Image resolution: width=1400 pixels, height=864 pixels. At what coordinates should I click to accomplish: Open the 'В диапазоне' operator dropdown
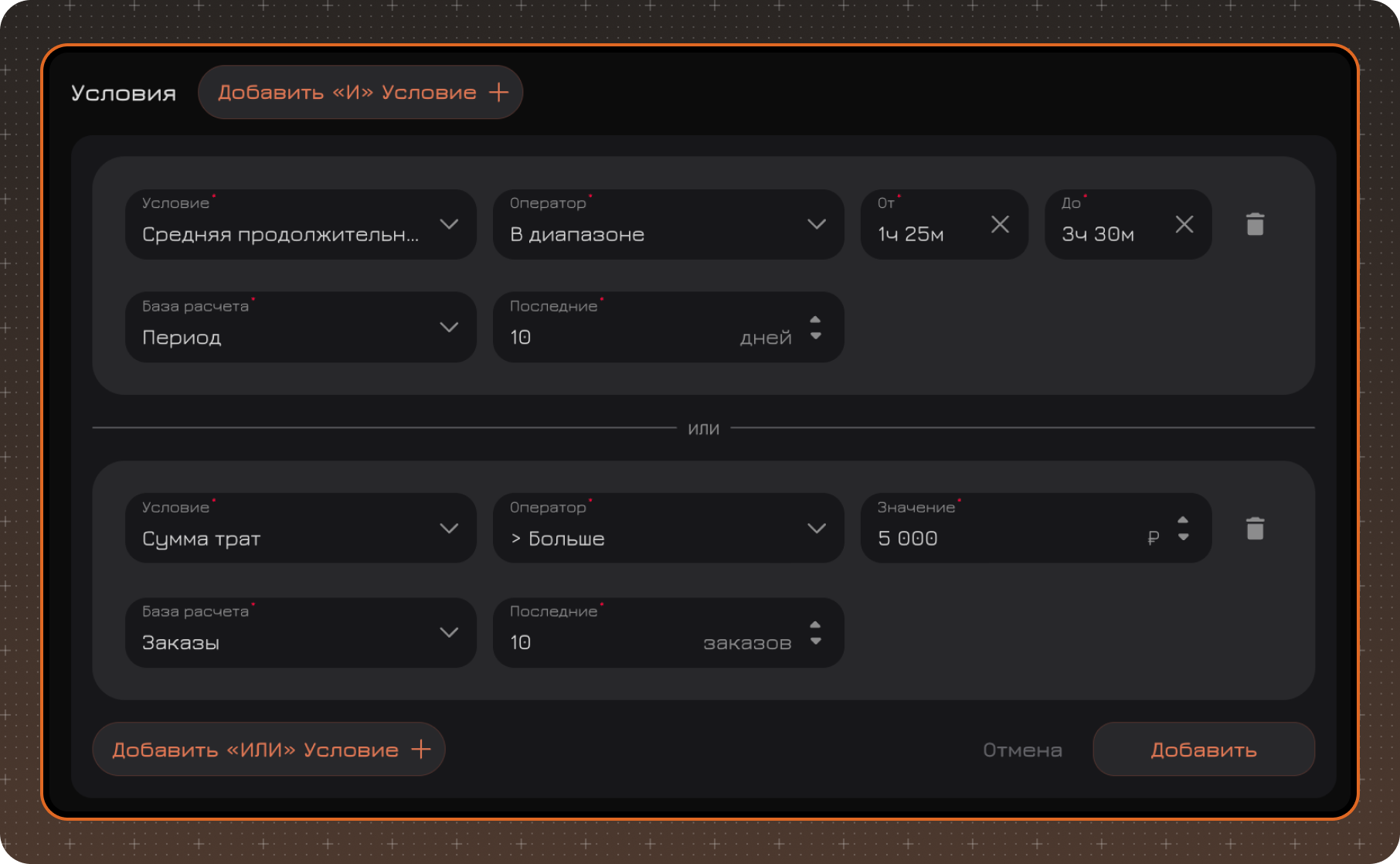click(x=668, y=224)
